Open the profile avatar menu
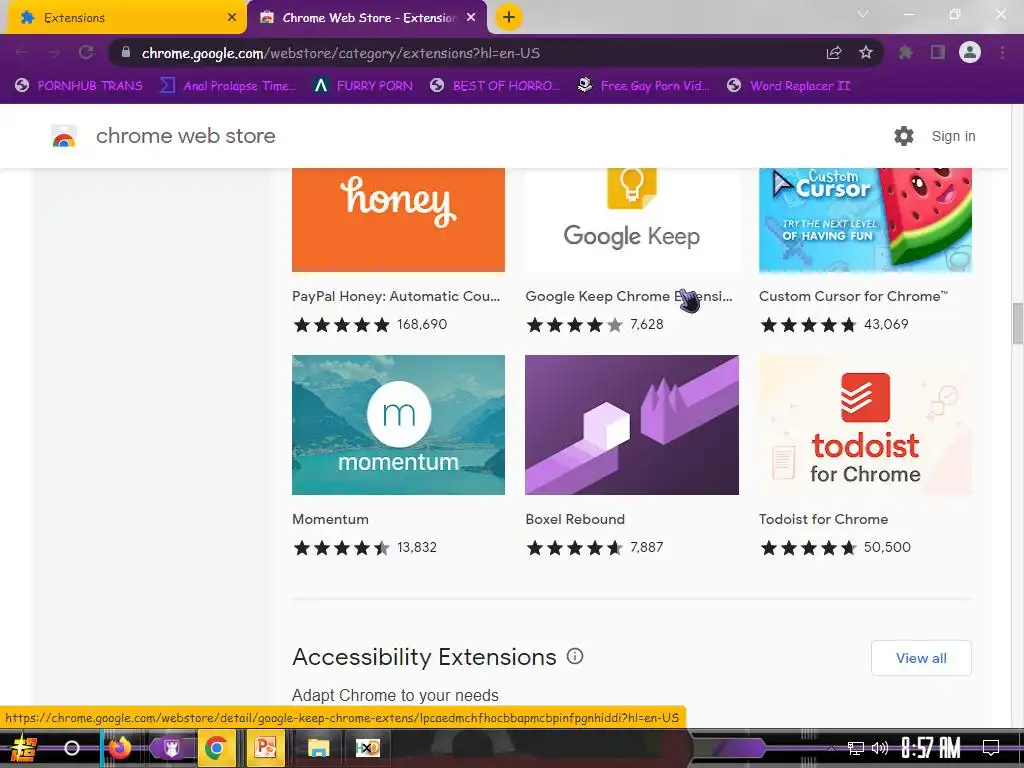The height and width of the screenshot is (768, 1024). (970, 53)
